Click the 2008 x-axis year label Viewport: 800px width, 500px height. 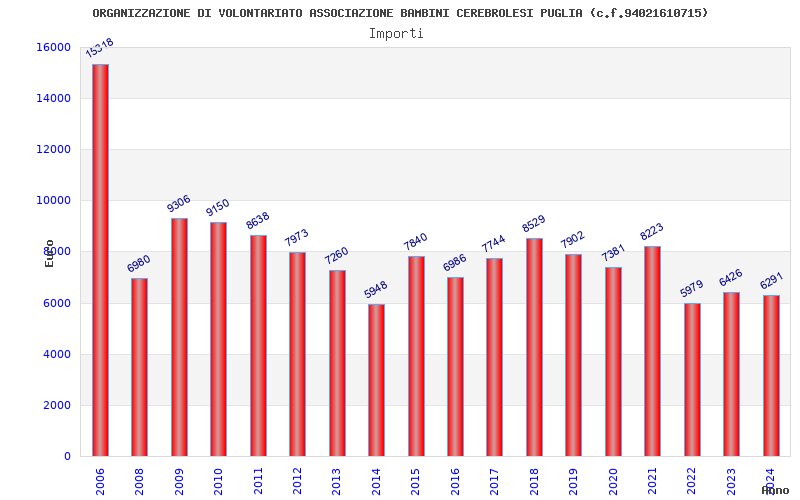(139, 481)
